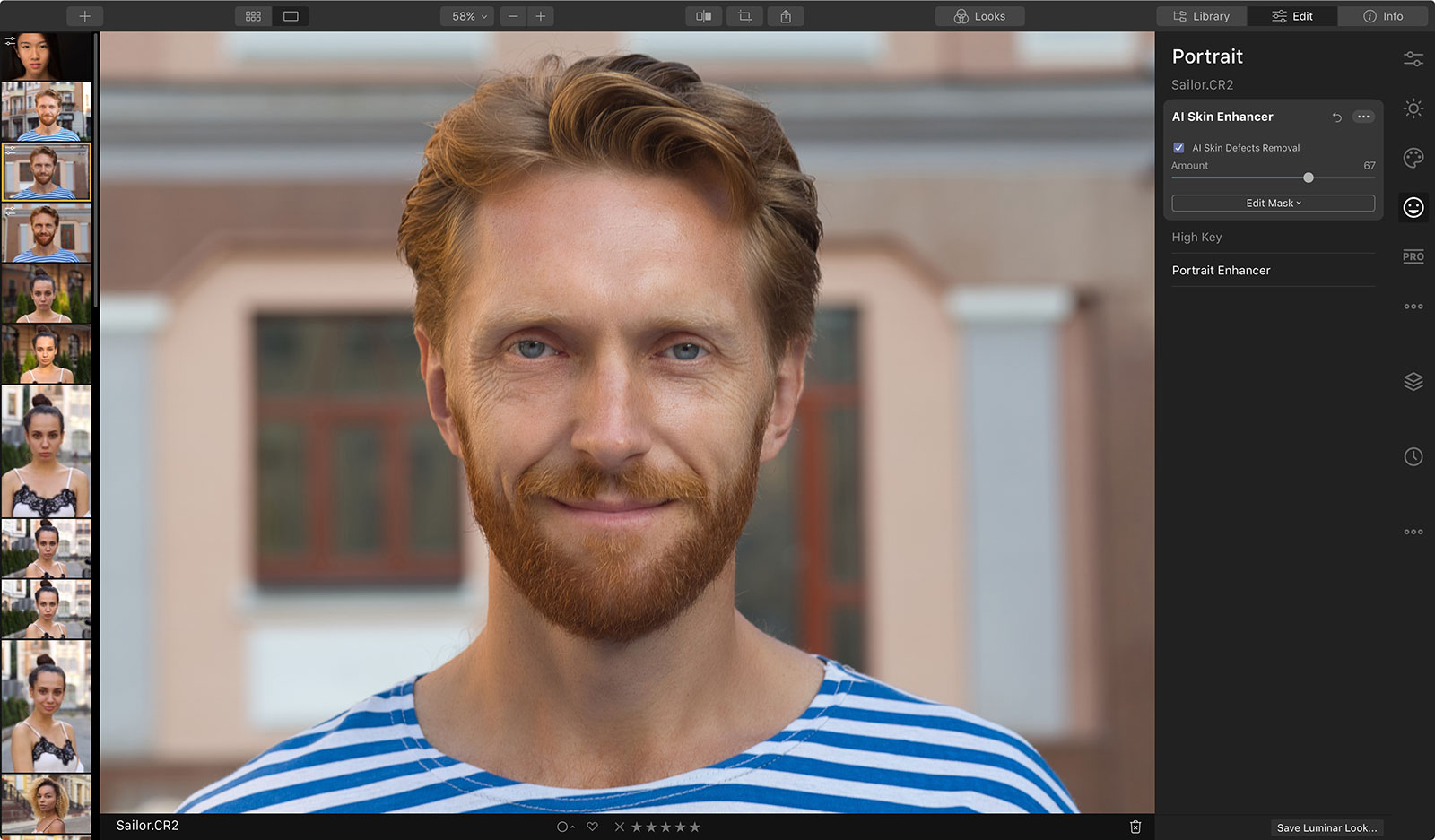
Task: Open the Info tab
Action: point(1383,16)
